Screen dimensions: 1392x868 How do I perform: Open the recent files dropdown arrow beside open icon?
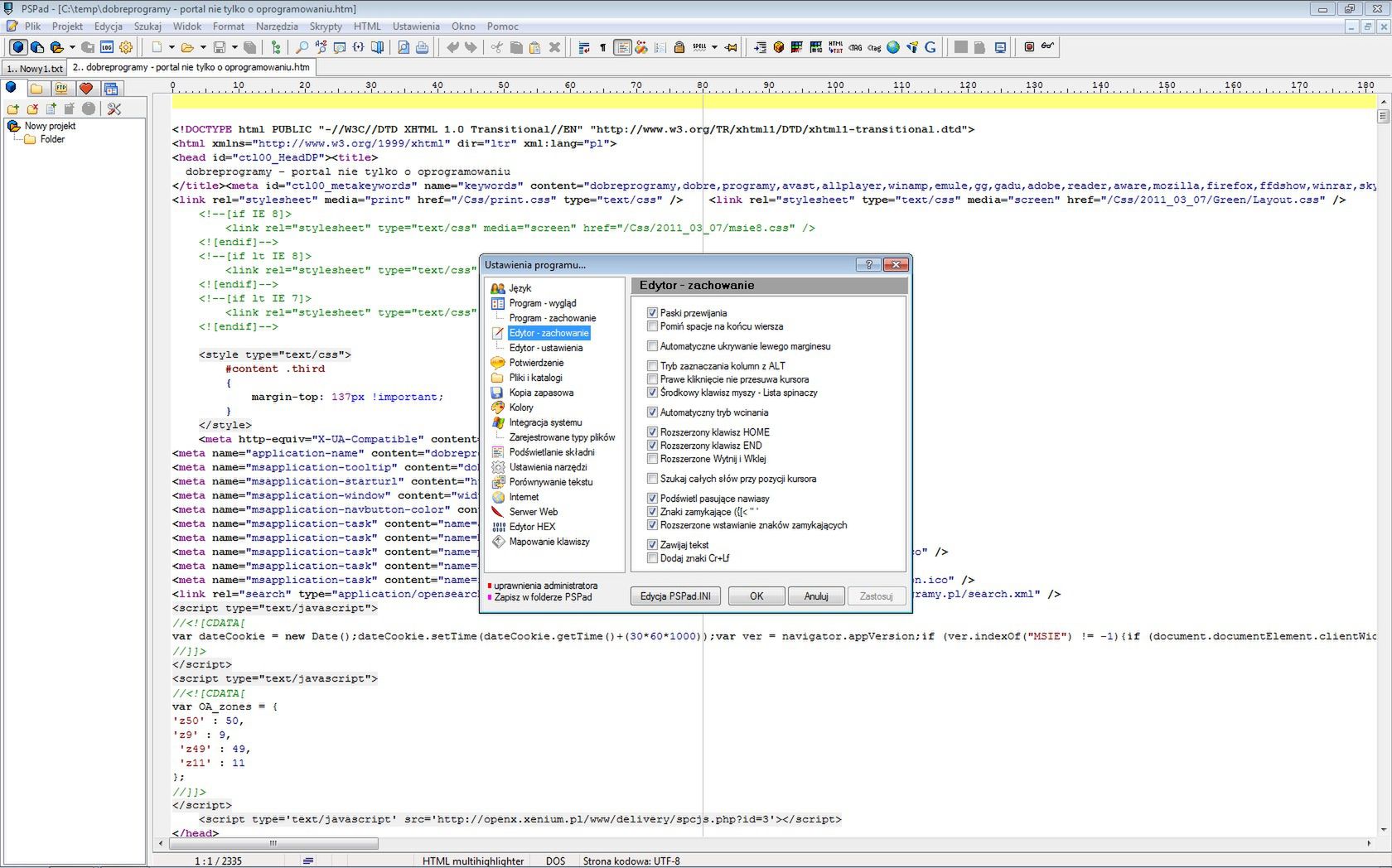click(202, 47)
